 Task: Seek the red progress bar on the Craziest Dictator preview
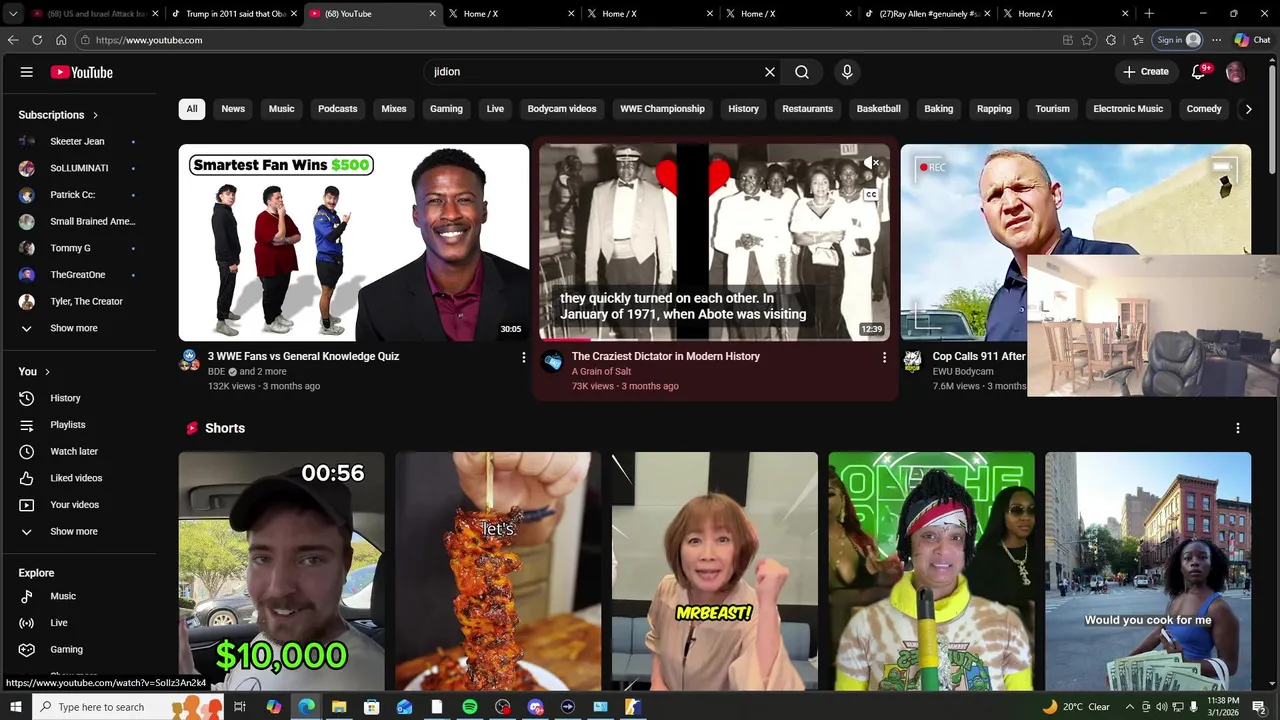pyautogui.click(x=714, y=339)
